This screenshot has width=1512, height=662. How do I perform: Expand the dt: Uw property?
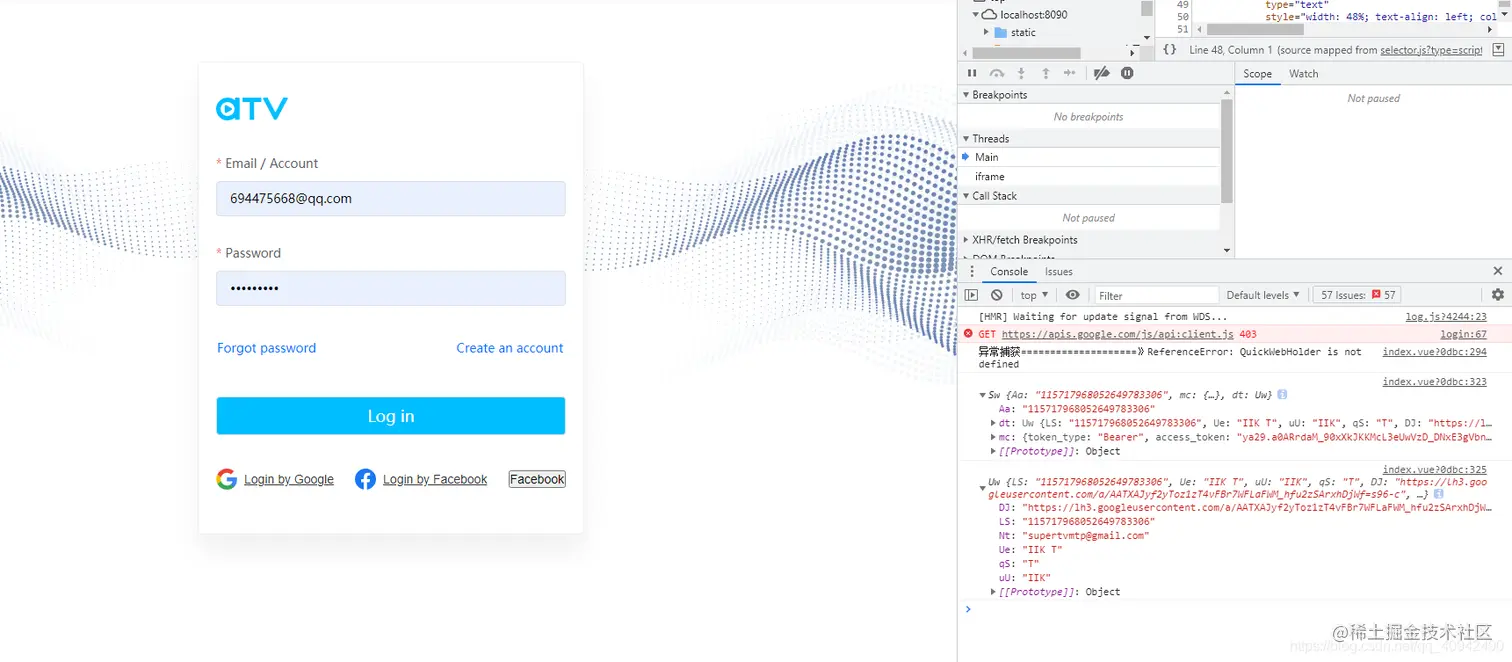click(x=993, y=423)
